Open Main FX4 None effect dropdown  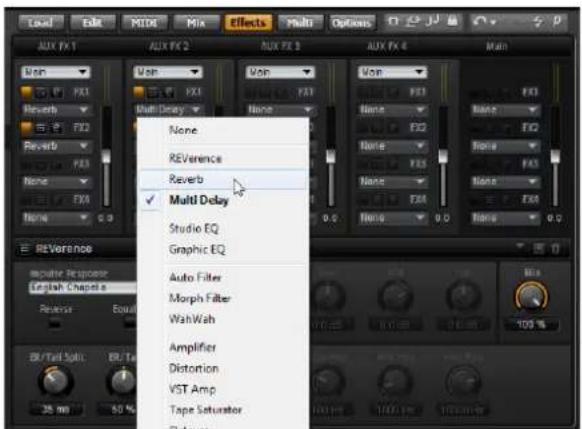[505, 217]
